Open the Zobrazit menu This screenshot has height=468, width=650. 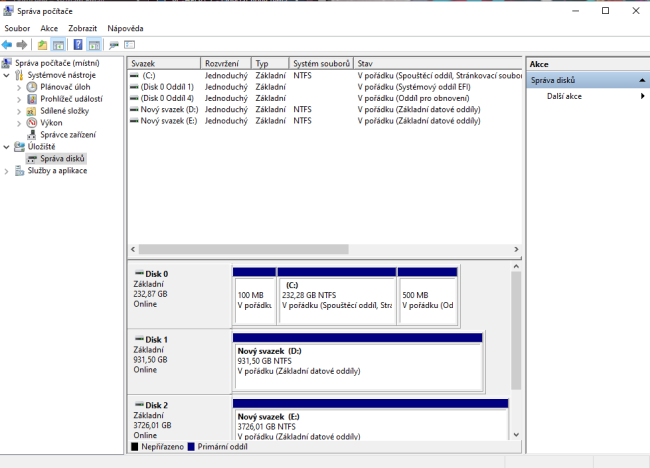[x=82, y=28]
